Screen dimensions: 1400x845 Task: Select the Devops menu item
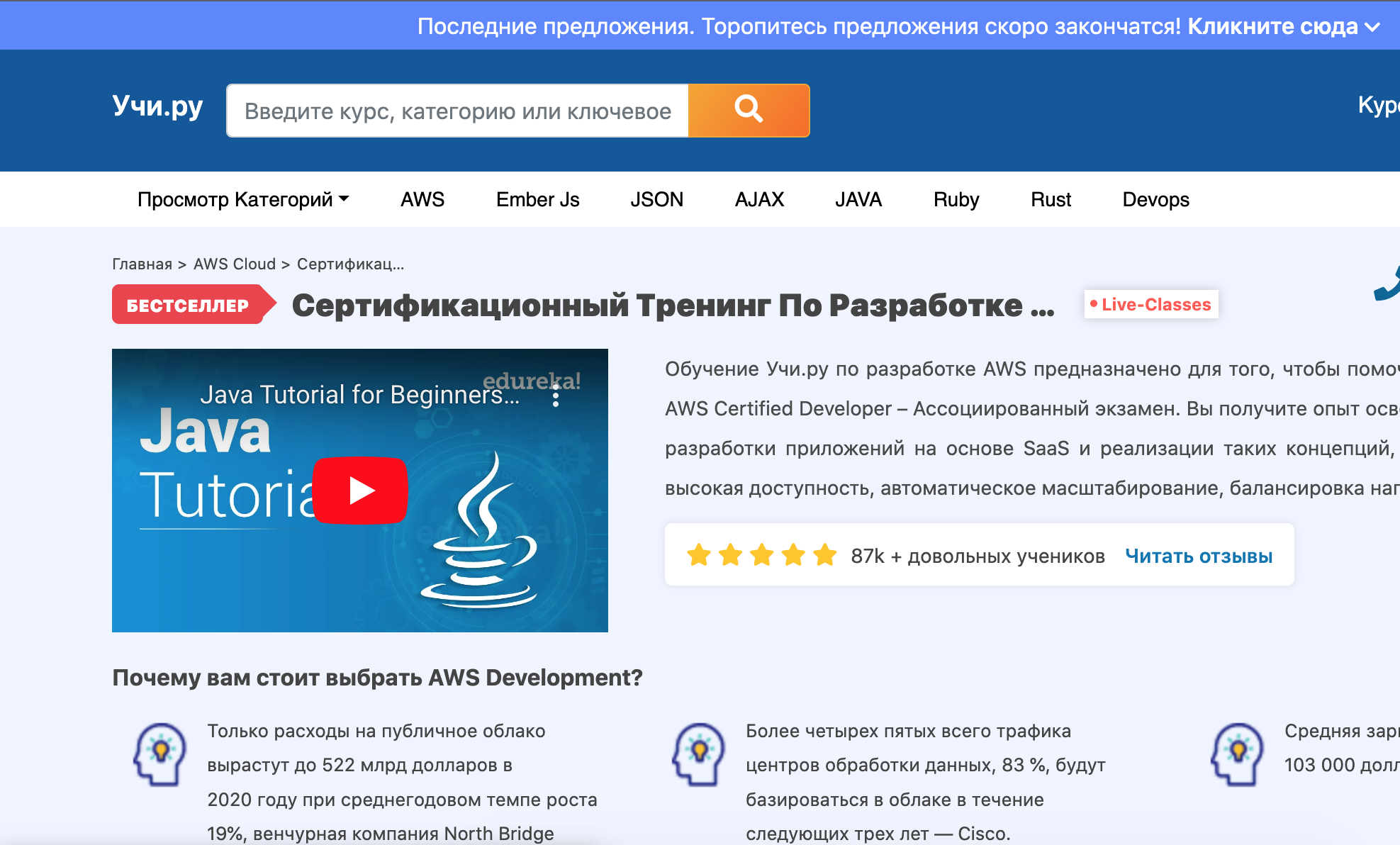[1155, 199]
